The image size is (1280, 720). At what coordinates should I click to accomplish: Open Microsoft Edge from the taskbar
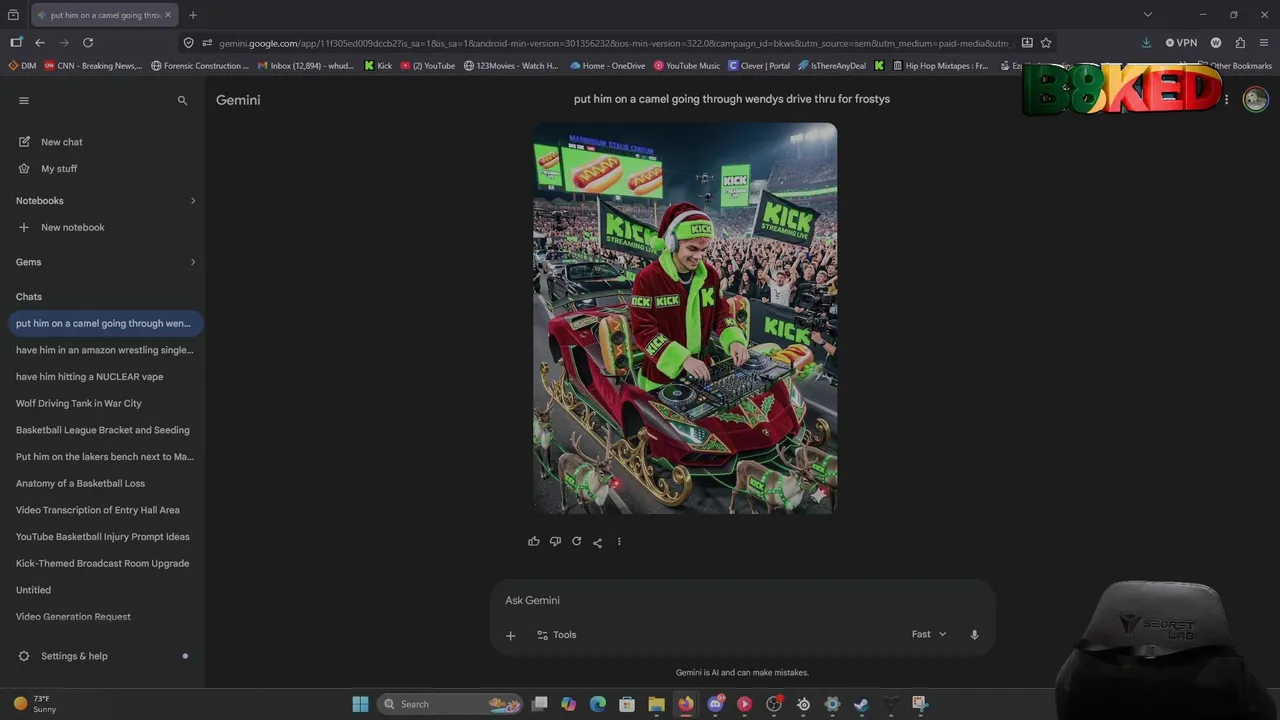click(598, 704)
